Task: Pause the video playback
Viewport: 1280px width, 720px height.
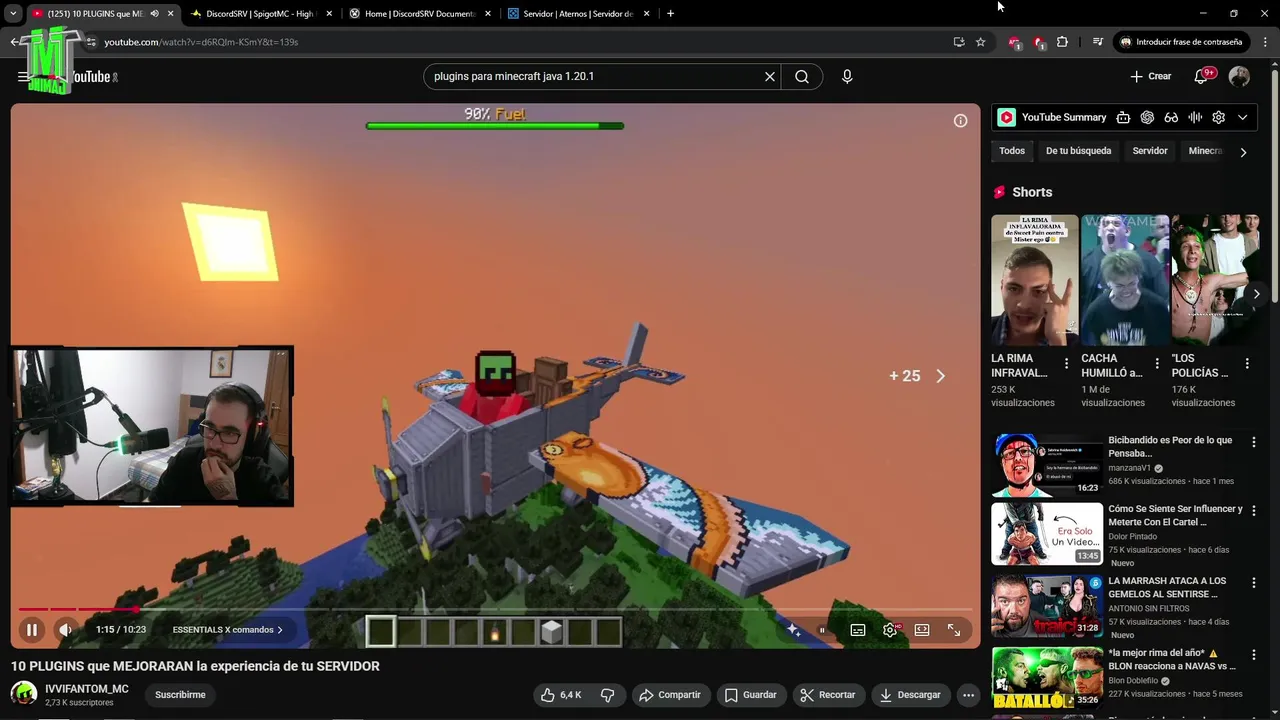Action: click(x=31, y=630)
